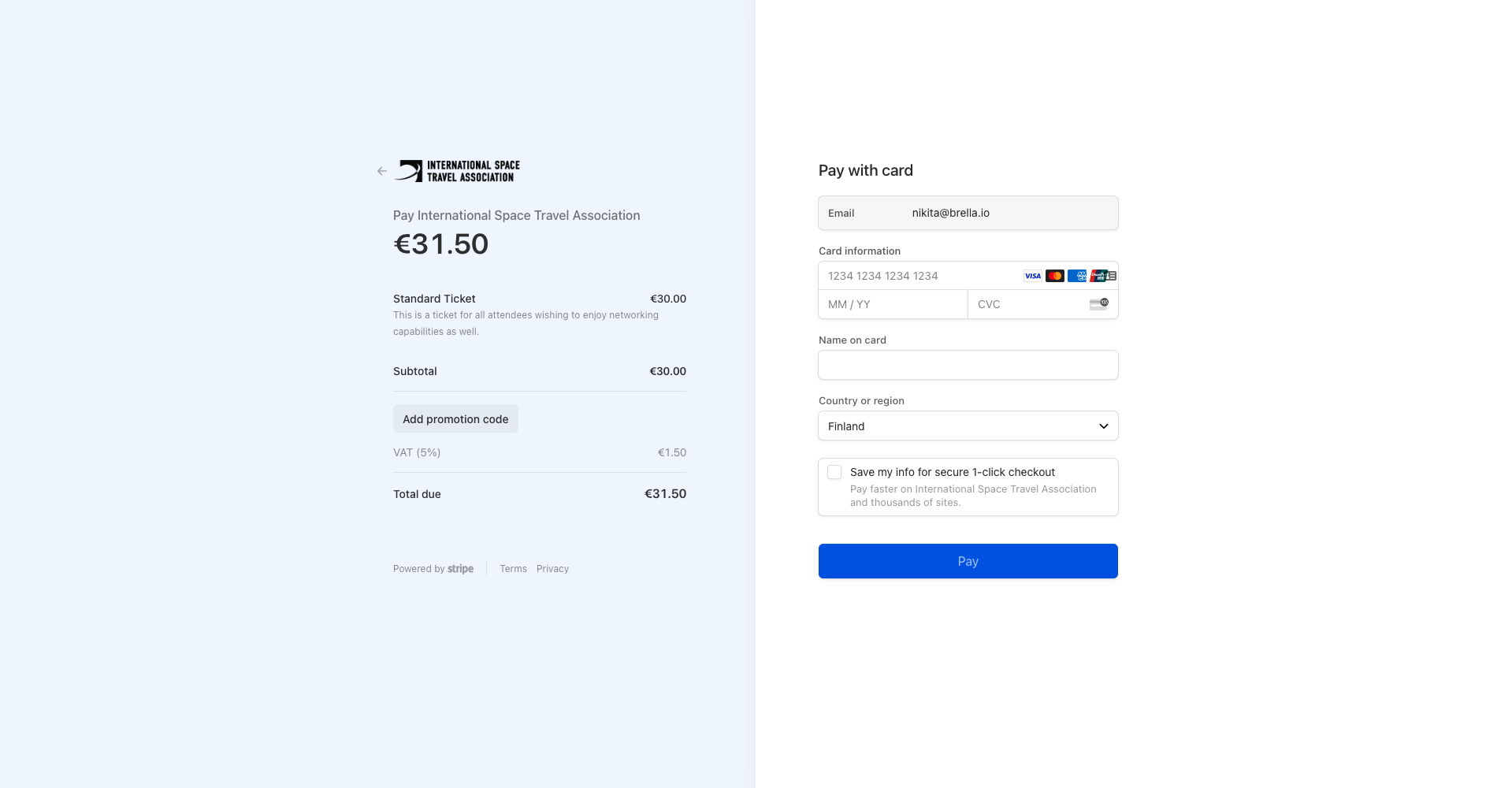Click the UnionPay card icon

tap(1098, 276)
